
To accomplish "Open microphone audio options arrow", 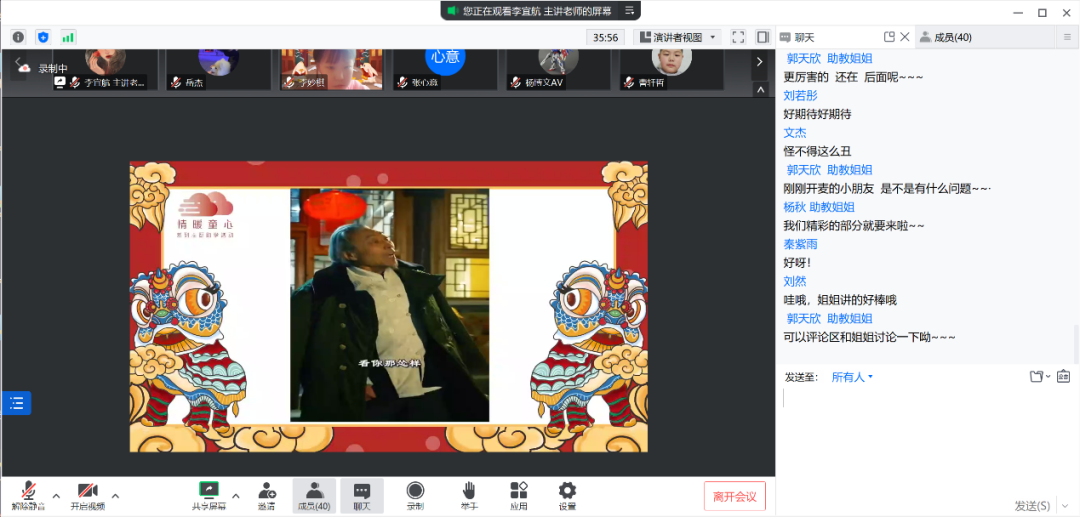I will (56, 496).
